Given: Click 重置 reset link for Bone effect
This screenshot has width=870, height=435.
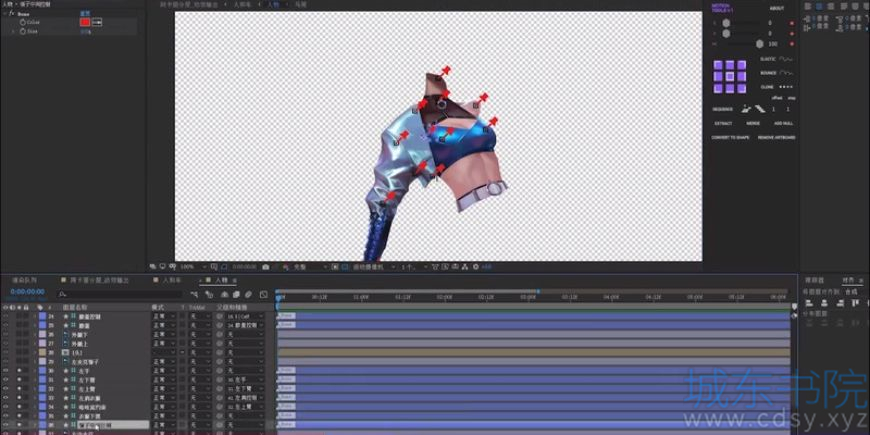Looking at the screenshot, I should (x=85, y=13).
